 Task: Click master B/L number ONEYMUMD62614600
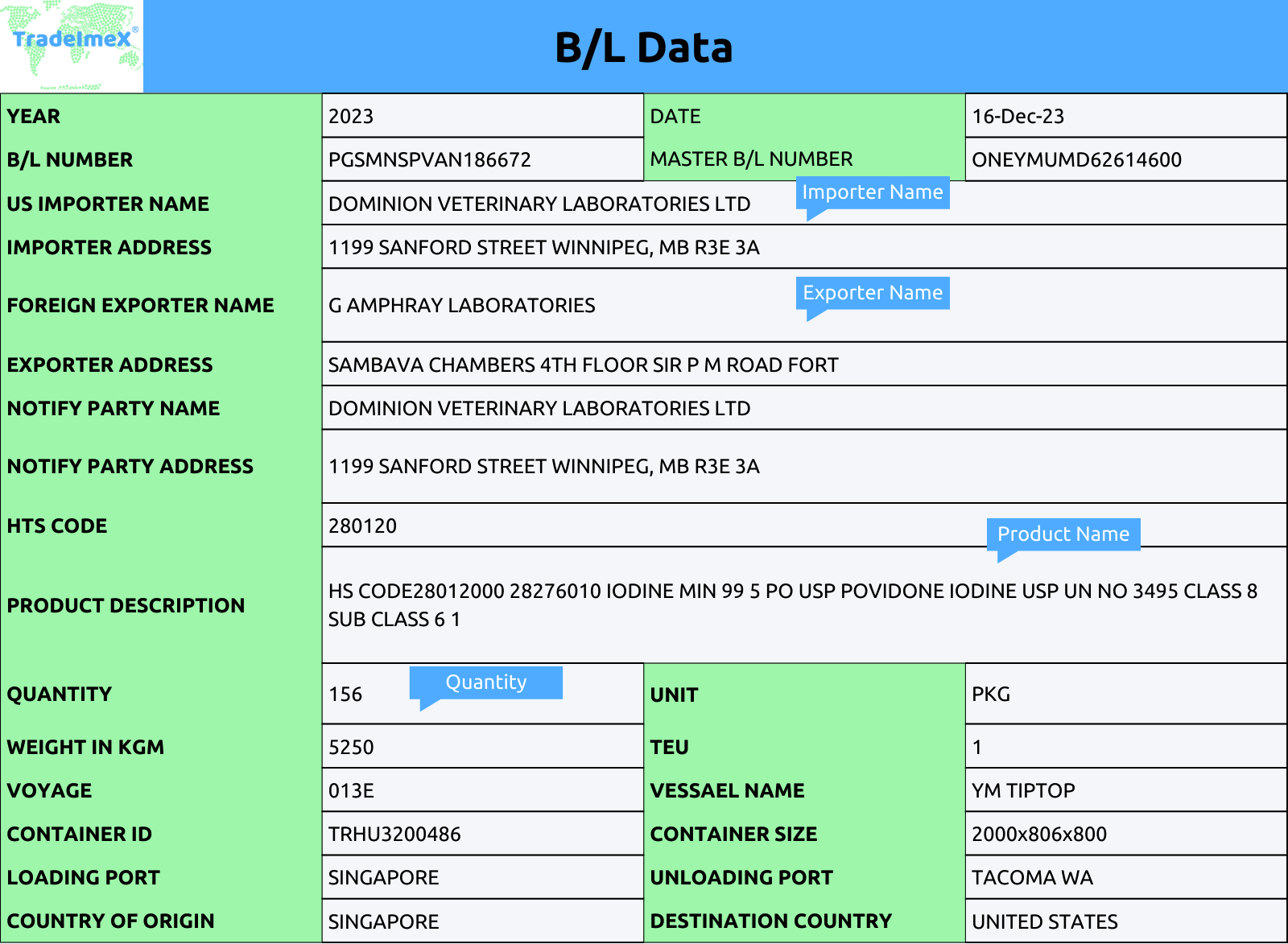(x=1076, y=160)
